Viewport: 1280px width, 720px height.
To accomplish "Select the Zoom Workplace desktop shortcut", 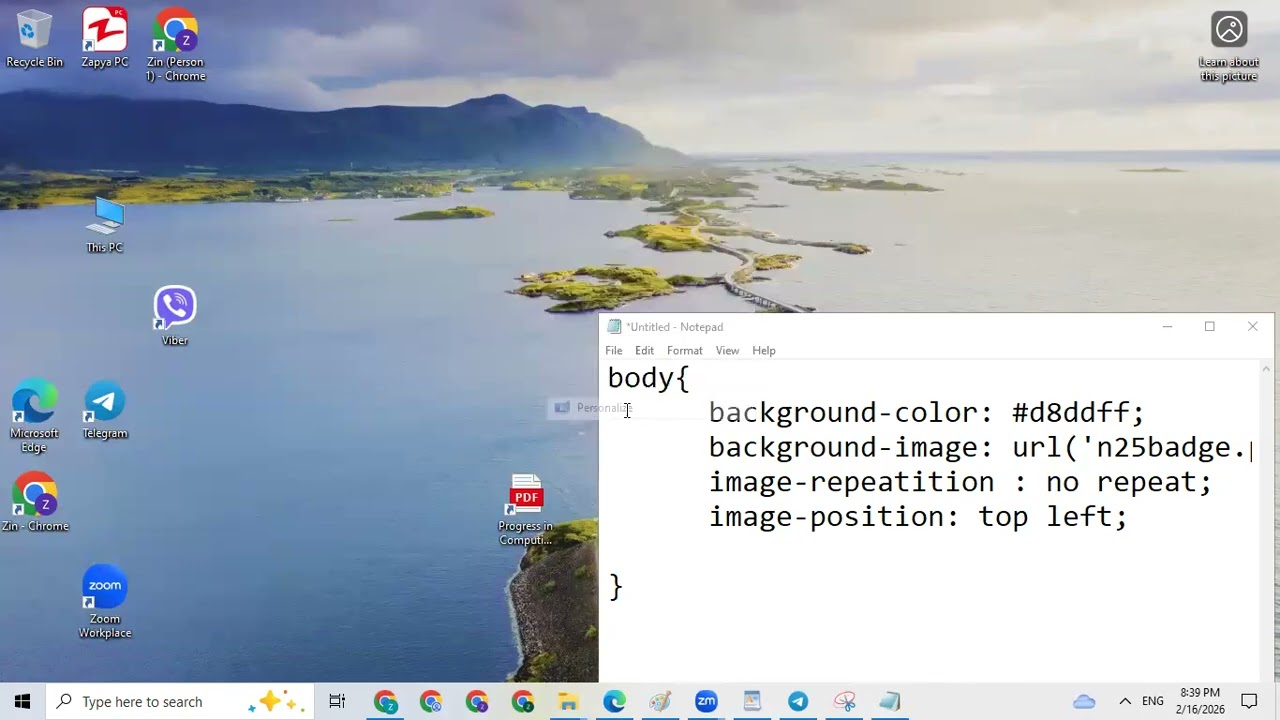I will [x=105, y=602].
